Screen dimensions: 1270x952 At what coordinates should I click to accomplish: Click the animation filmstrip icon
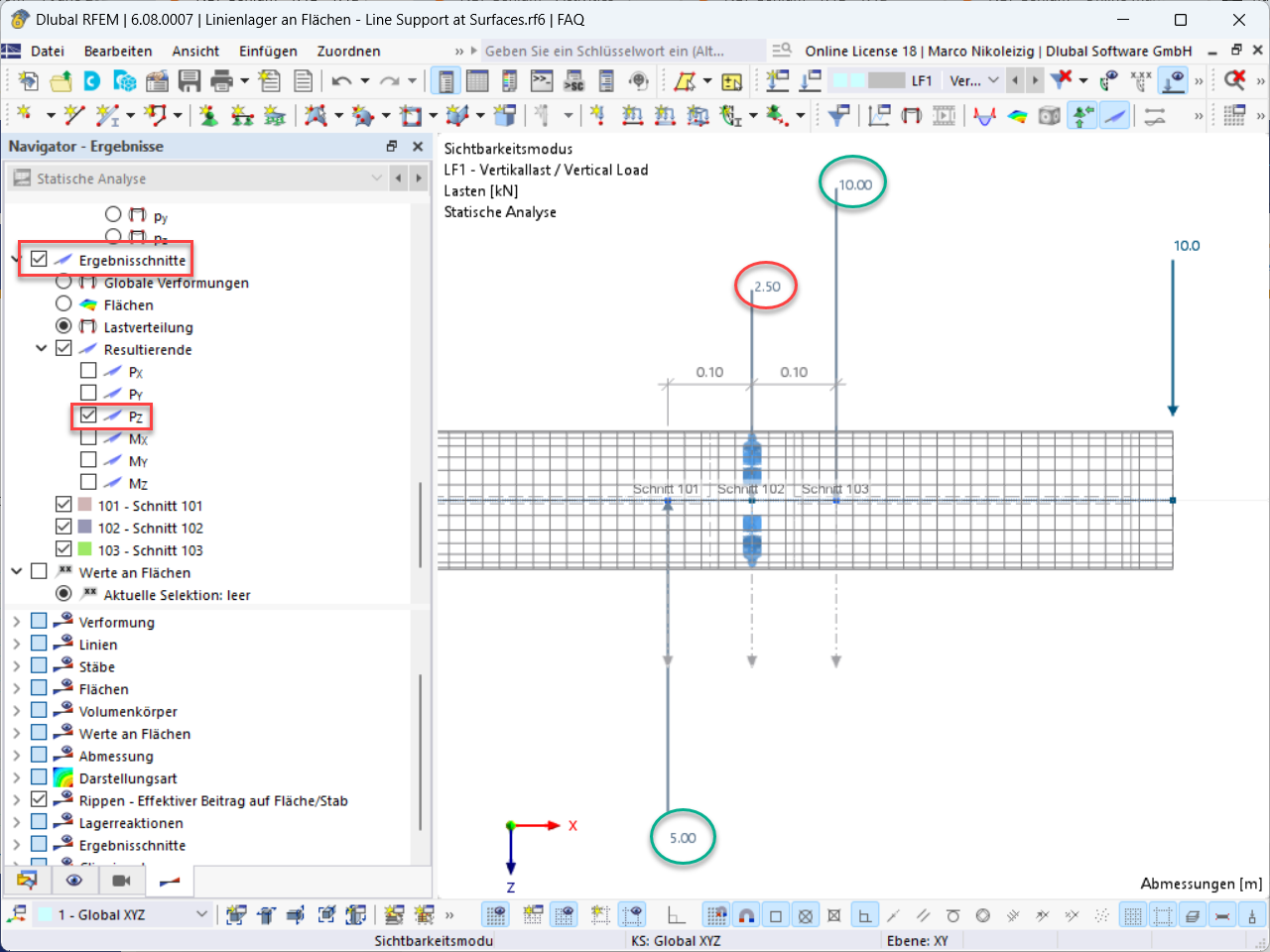(x=944, y=116)
